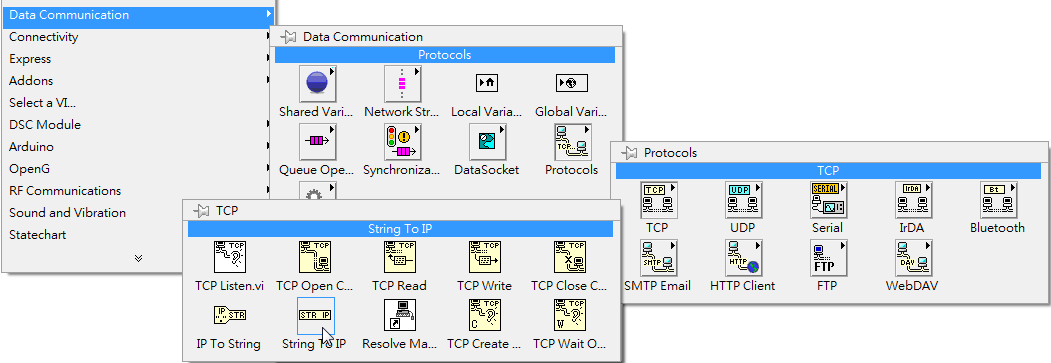The image size is (1051, 363).
Task: Open the Bluetooth subpalette icon
Action: click(x=998, y=200)
